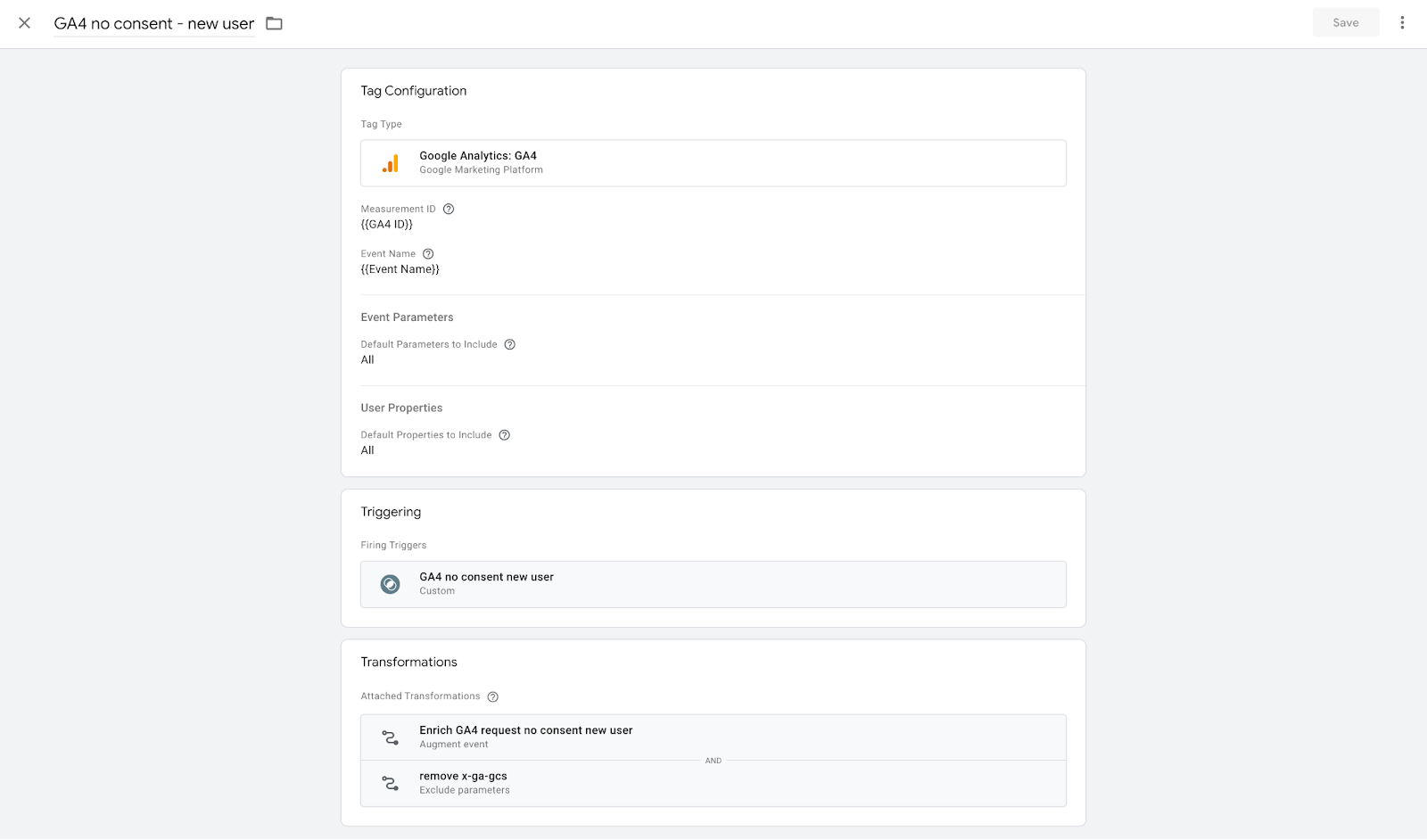The image size is (1427, 840).
Task: Click the Google Marketing Platform subtitle
Action: 482,169
